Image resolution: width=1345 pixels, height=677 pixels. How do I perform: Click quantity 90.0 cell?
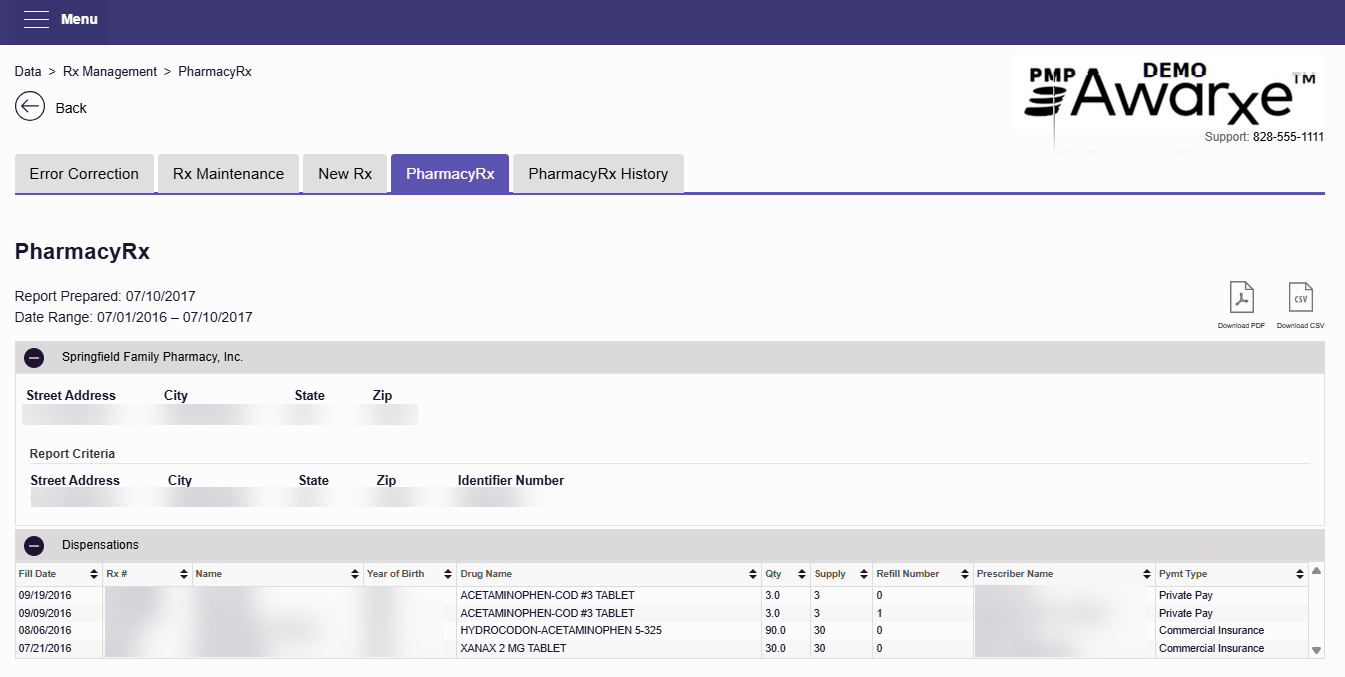(775, 630)
